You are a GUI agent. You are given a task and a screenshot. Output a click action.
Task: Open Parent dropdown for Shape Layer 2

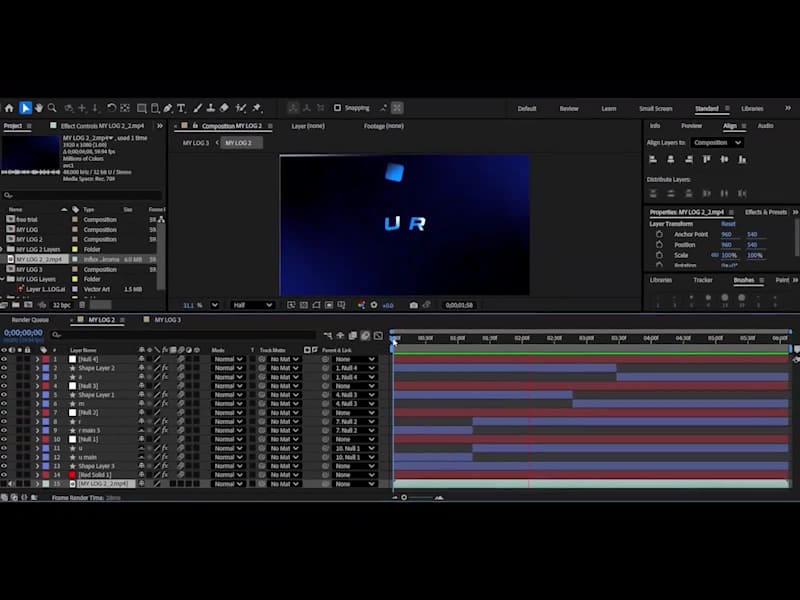(355, 368)
